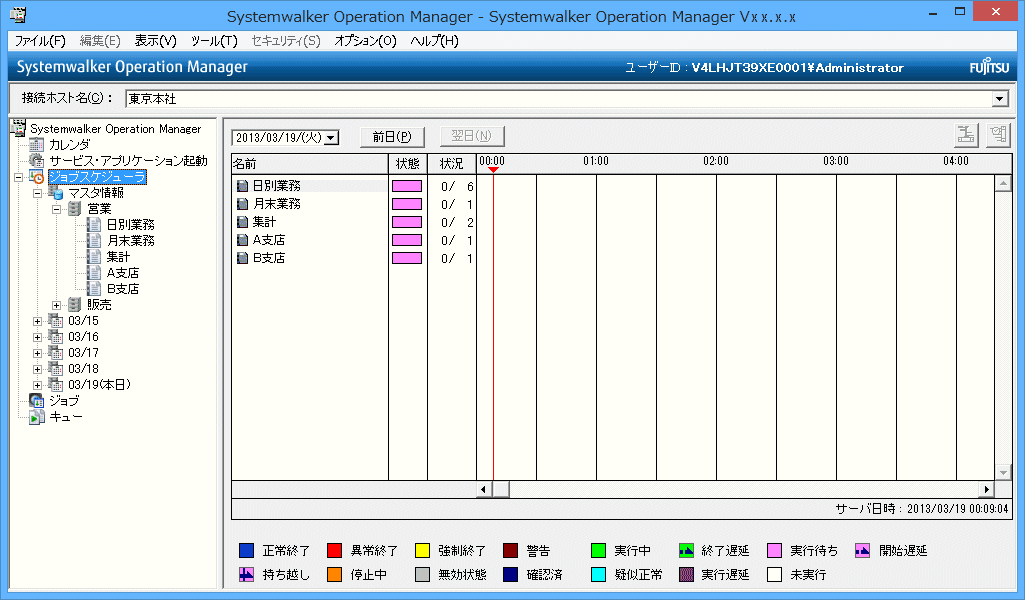Click the Systemwalker Operation Manager root icon

pos(18,128)
